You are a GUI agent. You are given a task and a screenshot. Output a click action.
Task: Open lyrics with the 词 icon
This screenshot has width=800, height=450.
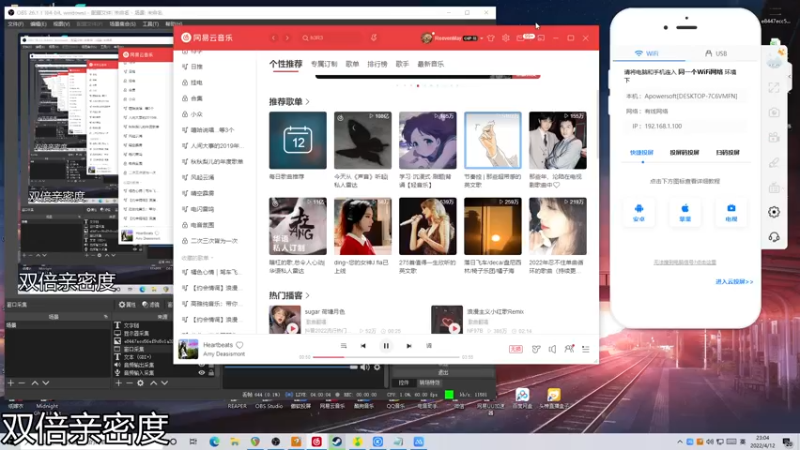pos(429,346)
